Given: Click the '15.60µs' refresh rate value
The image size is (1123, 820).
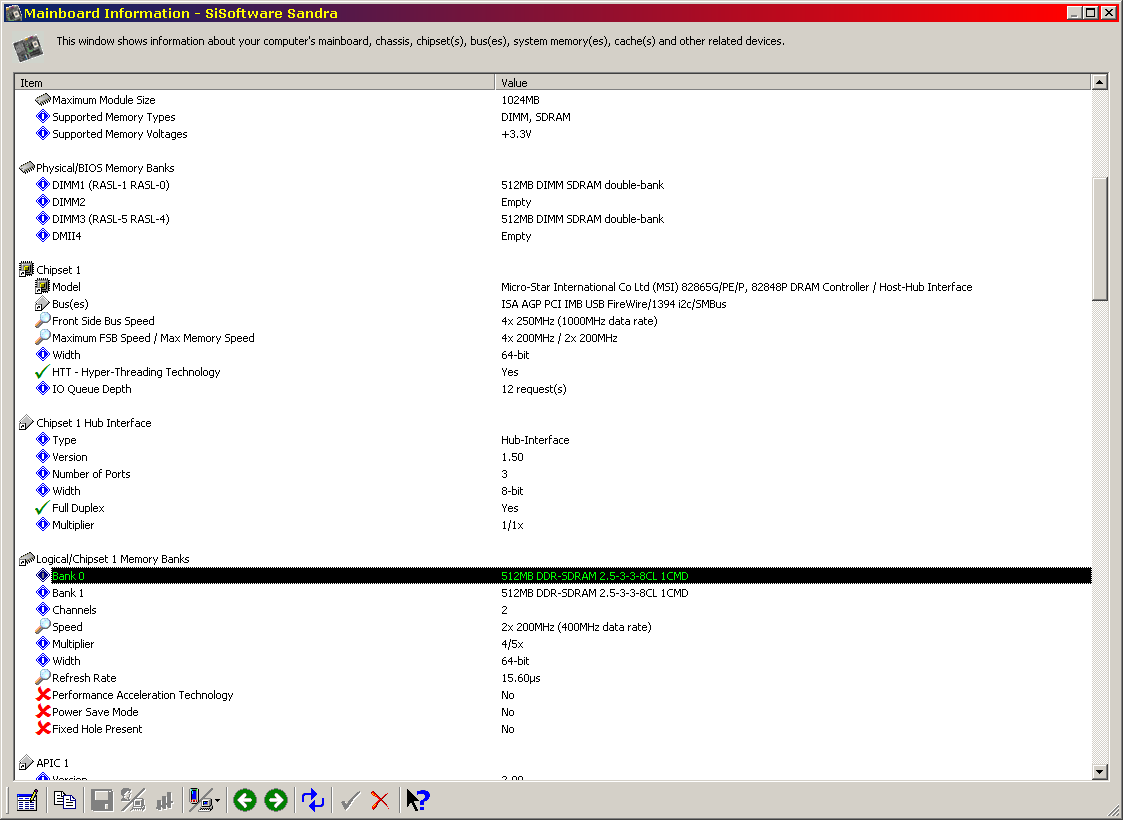Looking at the screenshot, I should click(x=521, y=678).
